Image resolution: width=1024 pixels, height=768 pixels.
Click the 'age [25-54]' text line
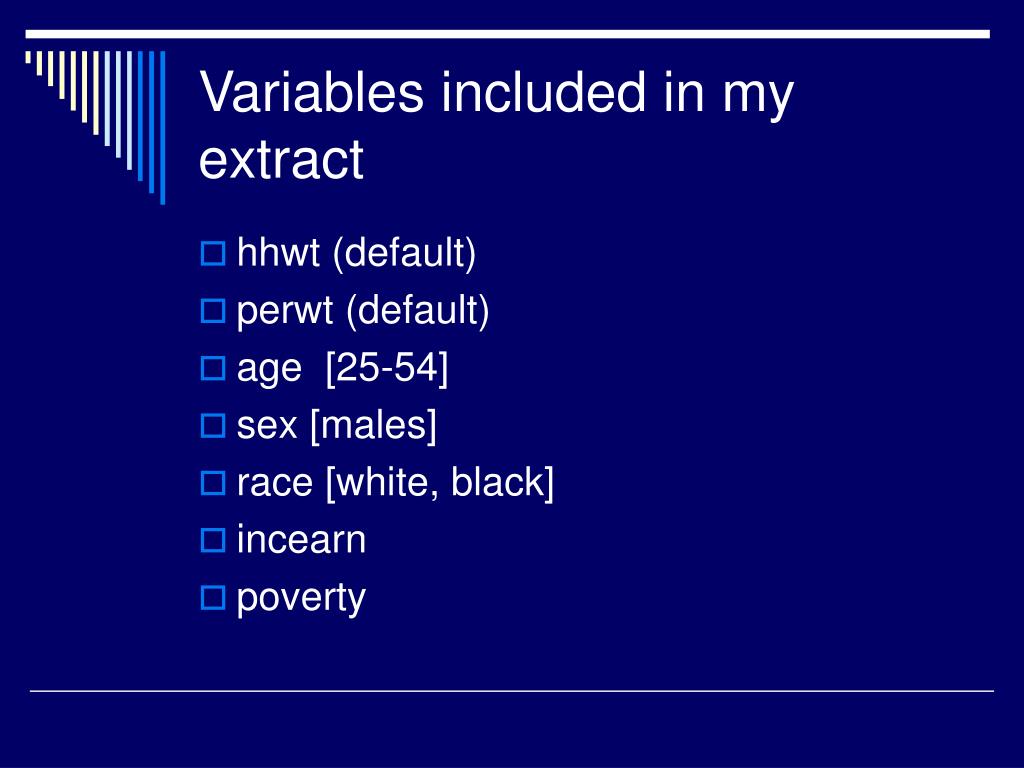tap(342, 368)
